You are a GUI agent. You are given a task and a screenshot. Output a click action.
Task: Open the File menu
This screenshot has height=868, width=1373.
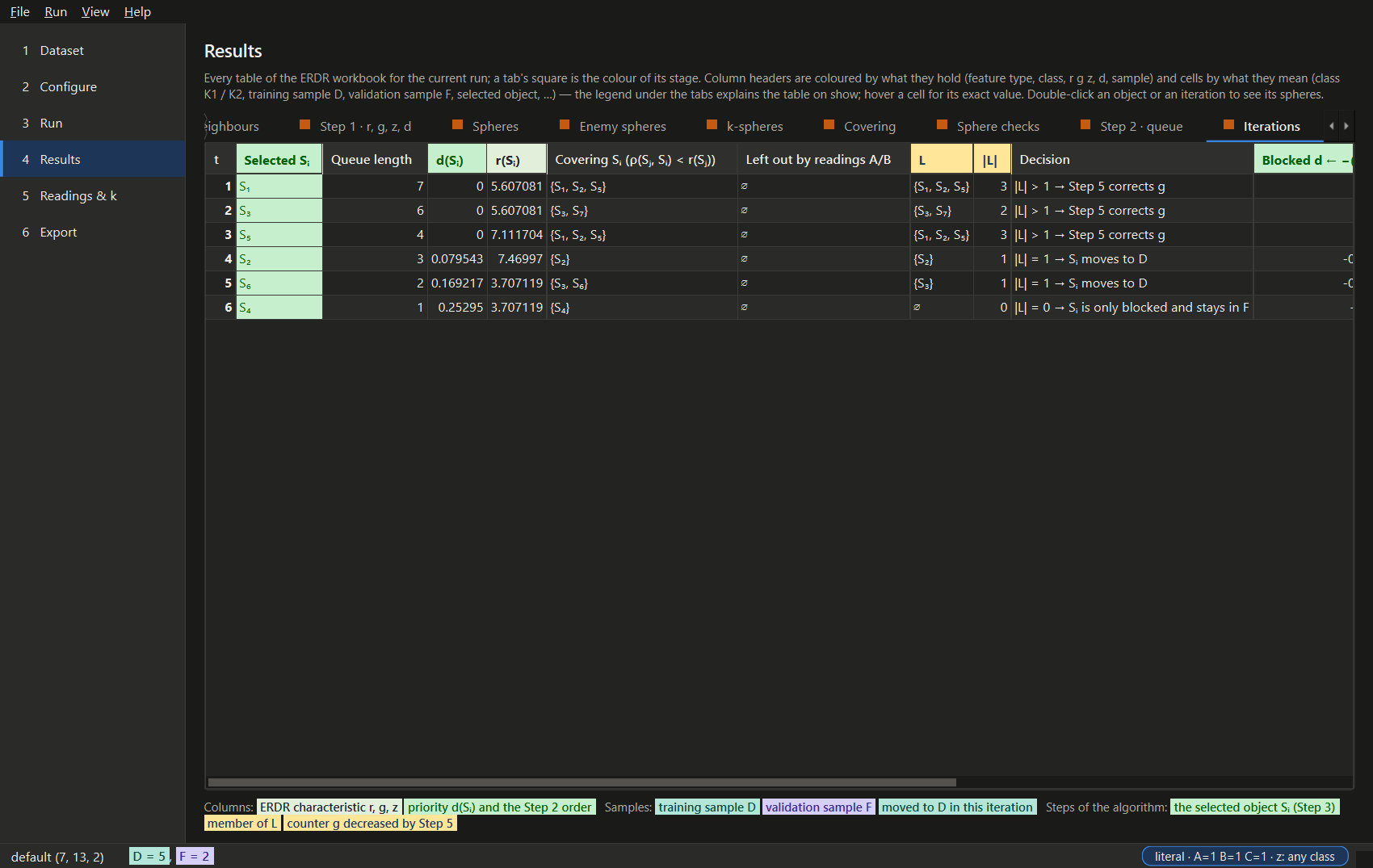(19, 11)
